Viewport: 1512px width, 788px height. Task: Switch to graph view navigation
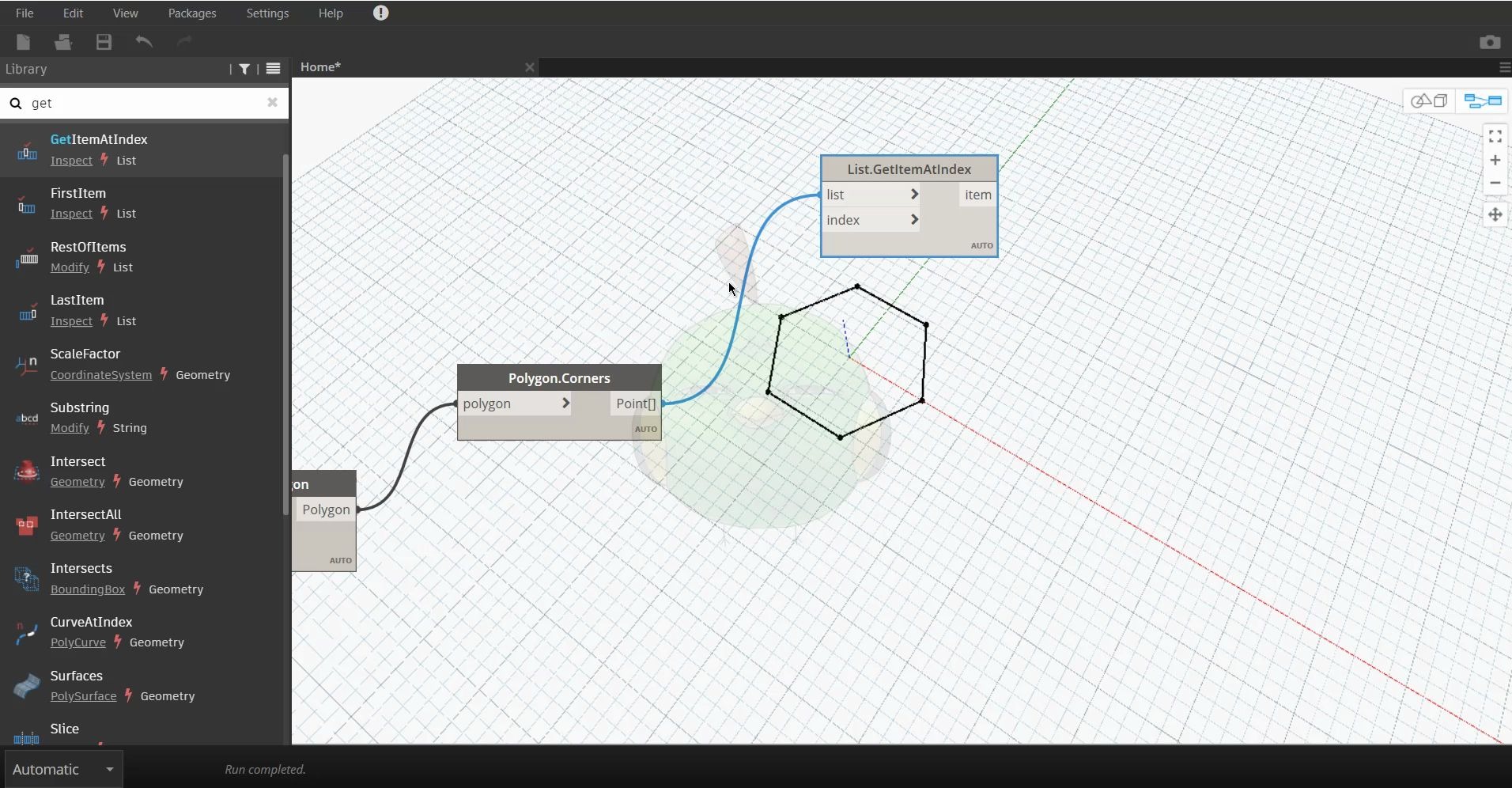(1483, 101)
